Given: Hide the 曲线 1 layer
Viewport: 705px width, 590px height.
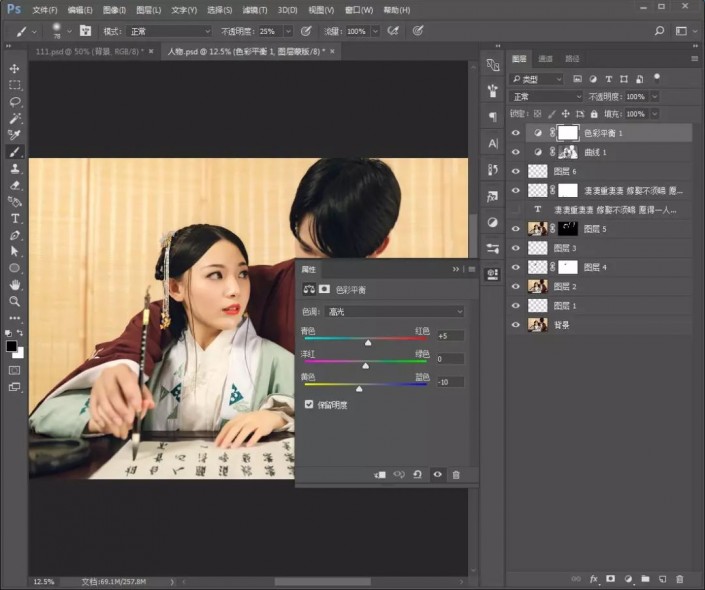Looking at the screenshot, I should pyautogui.click(x=516, y=152).
